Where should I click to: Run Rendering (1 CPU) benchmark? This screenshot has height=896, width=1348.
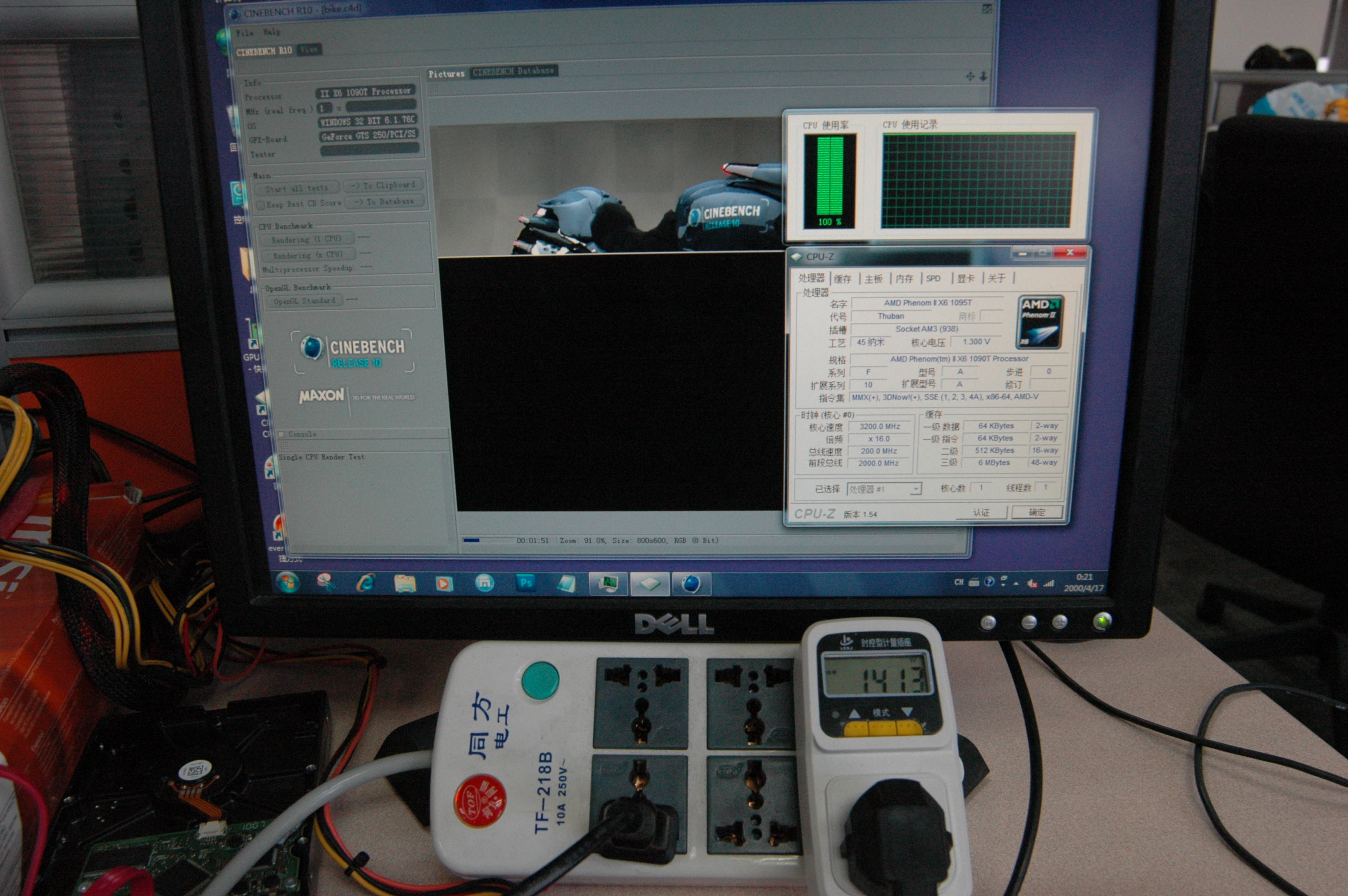307,239
